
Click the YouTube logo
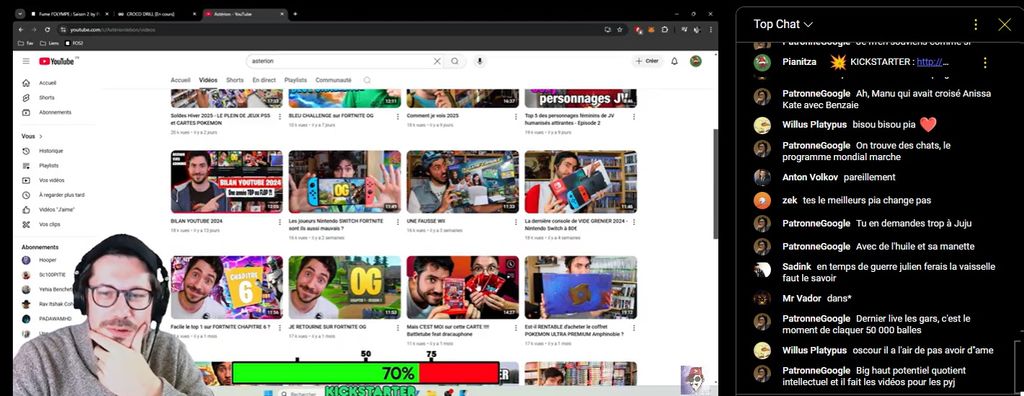(x=57, y=61)
